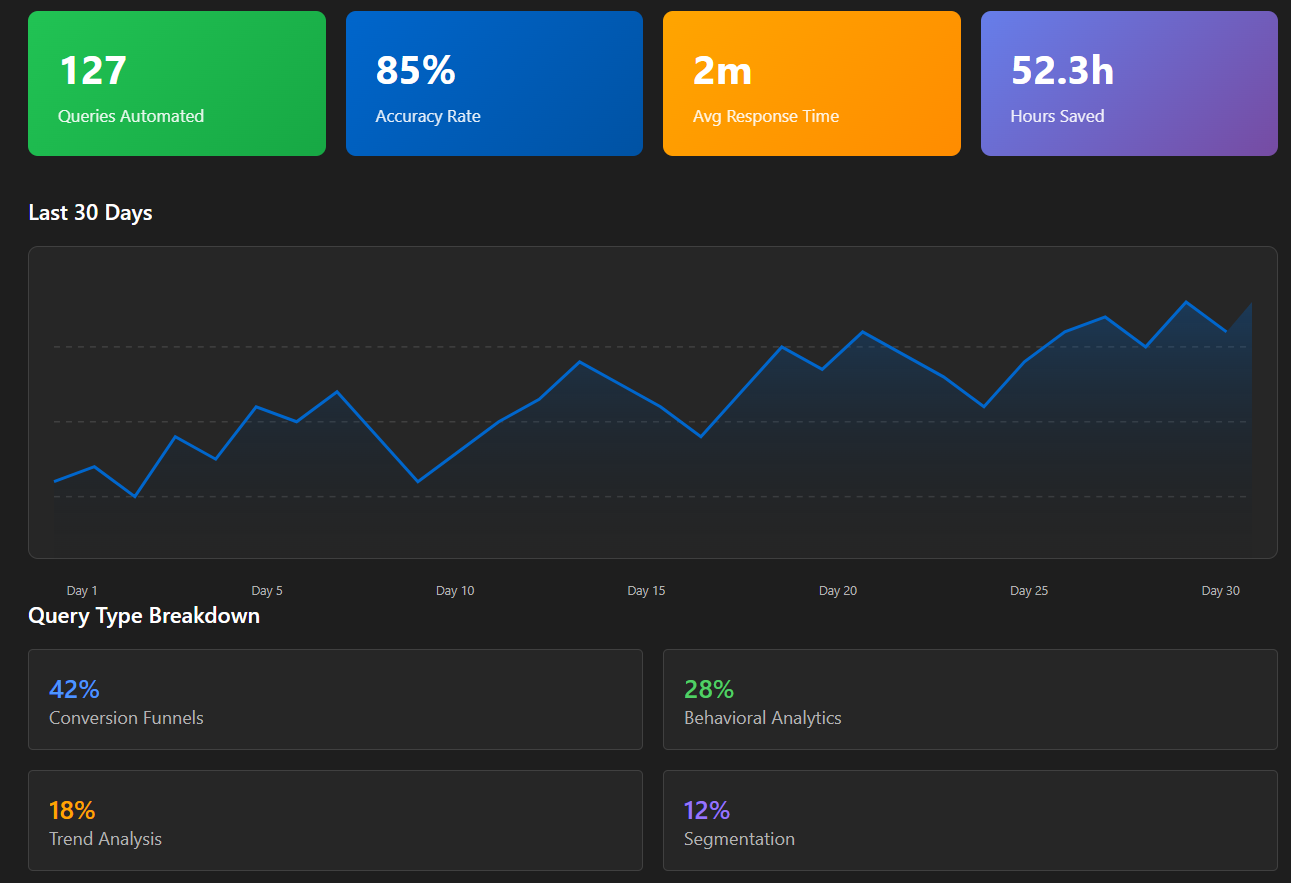1291x883 pixels.
Task: Click the Day 1 axis label
Action: [x=82, y=591]
